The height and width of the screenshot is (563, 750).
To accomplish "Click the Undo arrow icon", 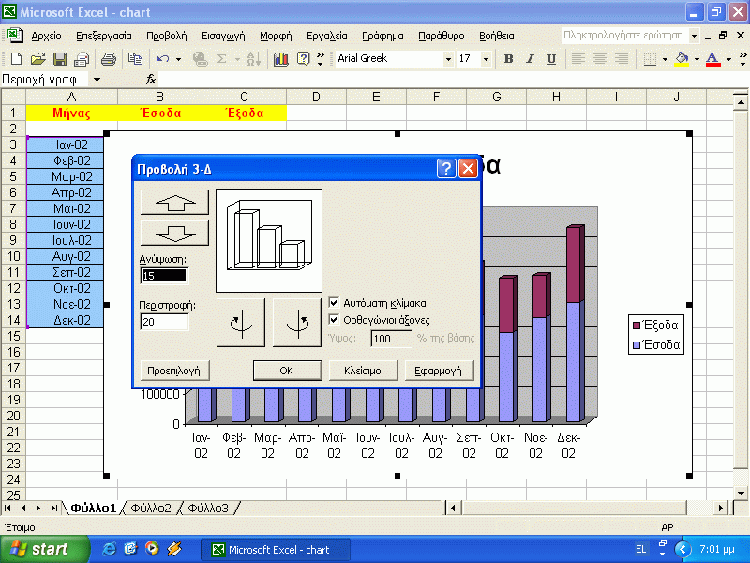I will tap(163, 59).
